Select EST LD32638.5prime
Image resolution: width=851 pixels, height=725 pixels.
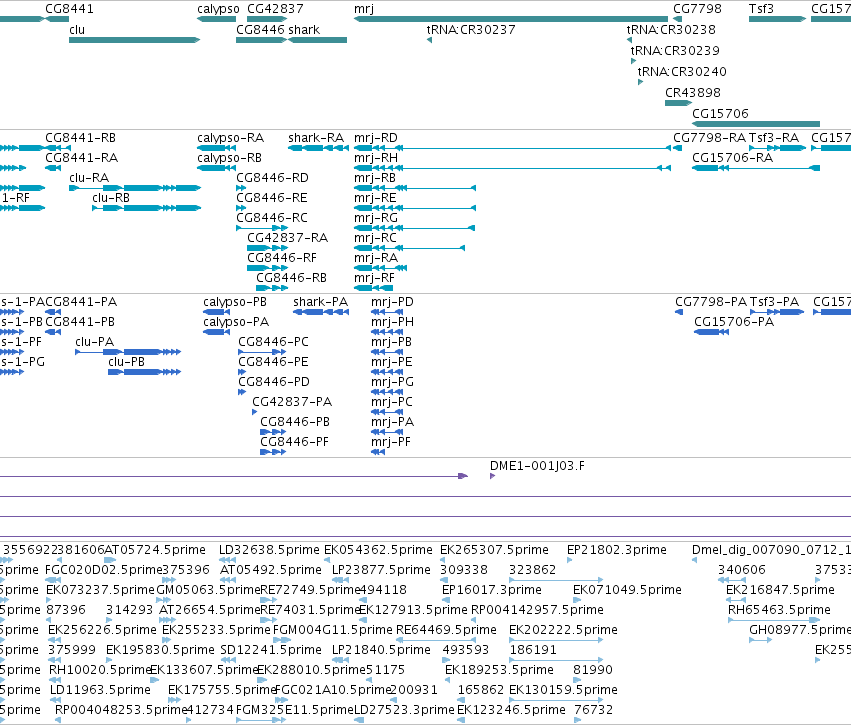[x=227, y=560]
